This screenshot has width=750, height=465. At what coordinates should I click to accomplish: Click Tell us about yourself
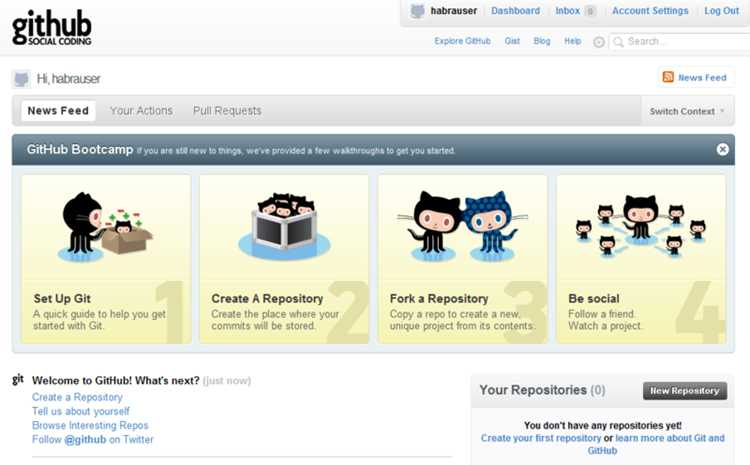coord(81,411)
